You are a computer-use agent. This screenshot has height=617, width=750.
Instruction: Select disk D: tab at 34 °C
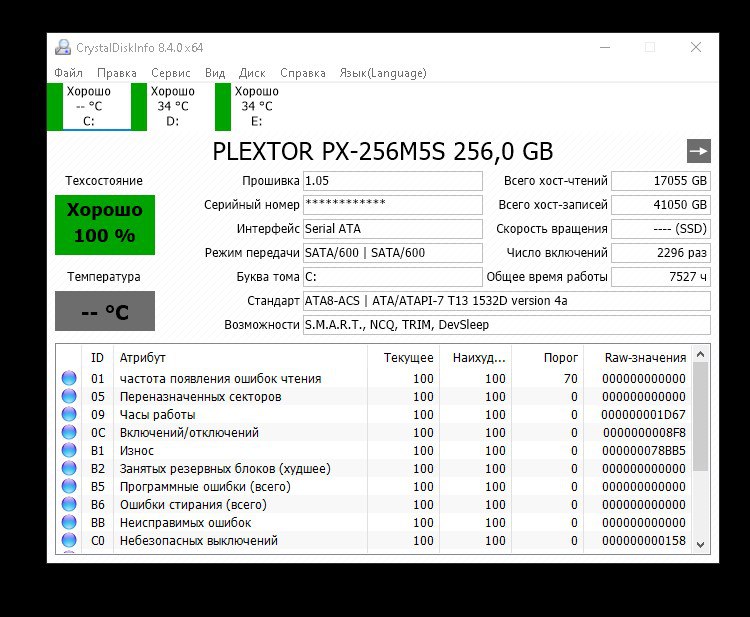pyautogui.click(x=173, y=106)
